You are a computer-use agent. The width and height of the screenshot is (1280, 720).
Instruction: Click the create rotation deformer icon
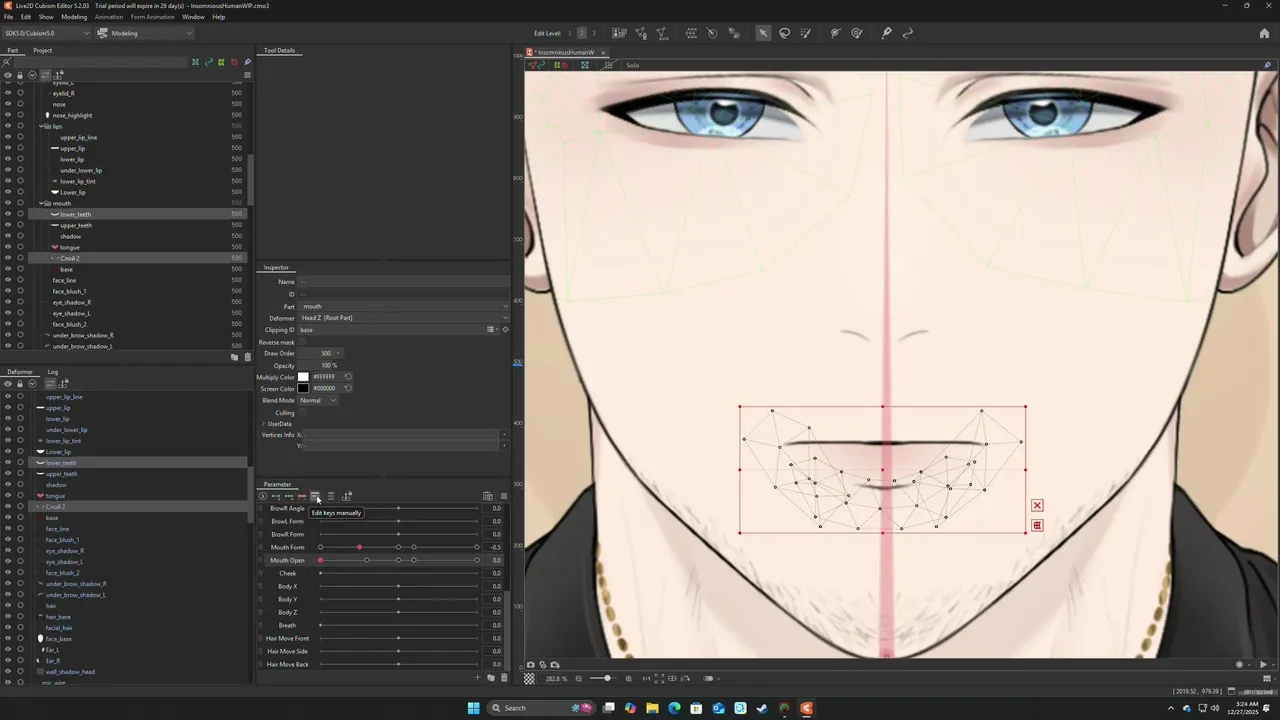(x=712, y=33)
